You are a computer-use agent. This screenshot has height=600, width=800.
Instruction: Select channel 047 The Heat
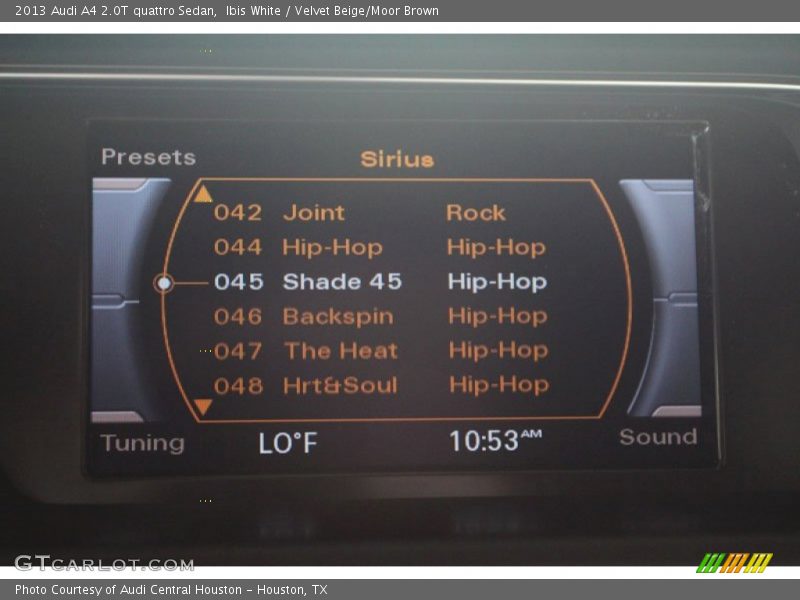(381, 351)
